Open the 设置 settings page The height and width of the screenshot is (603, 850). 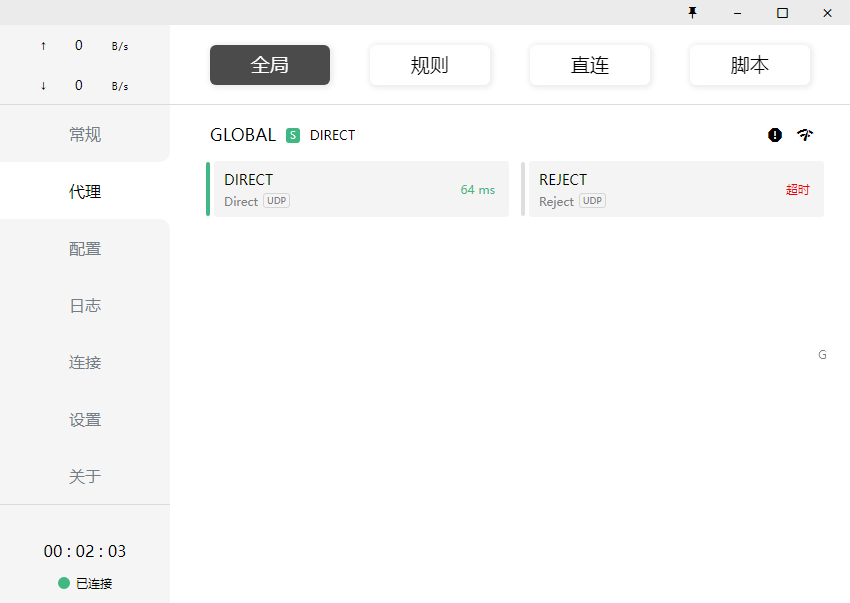[x=85, y=419]
